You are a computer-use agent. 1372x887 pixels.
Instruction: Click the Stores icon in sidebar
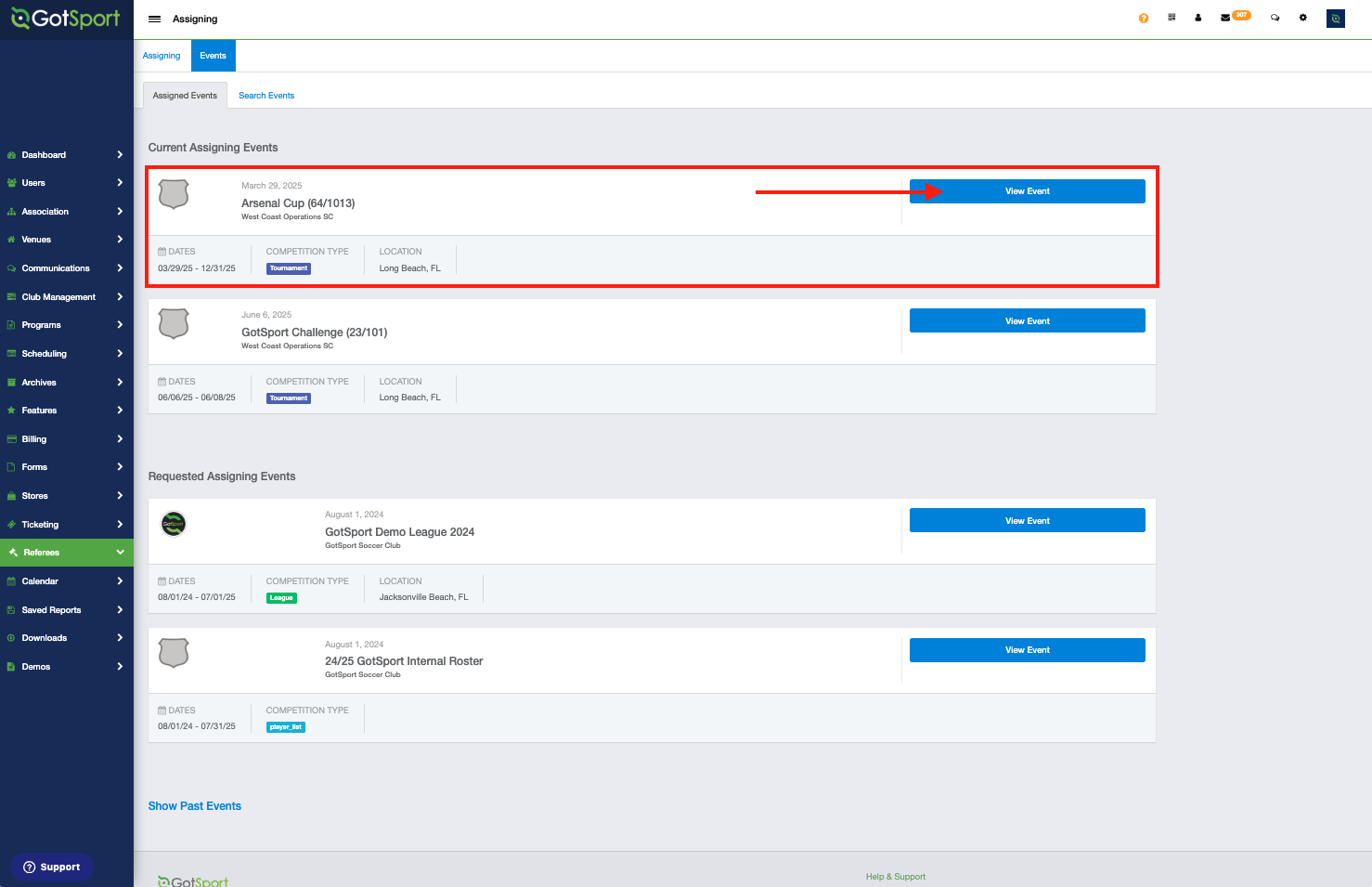coord(11,496)
